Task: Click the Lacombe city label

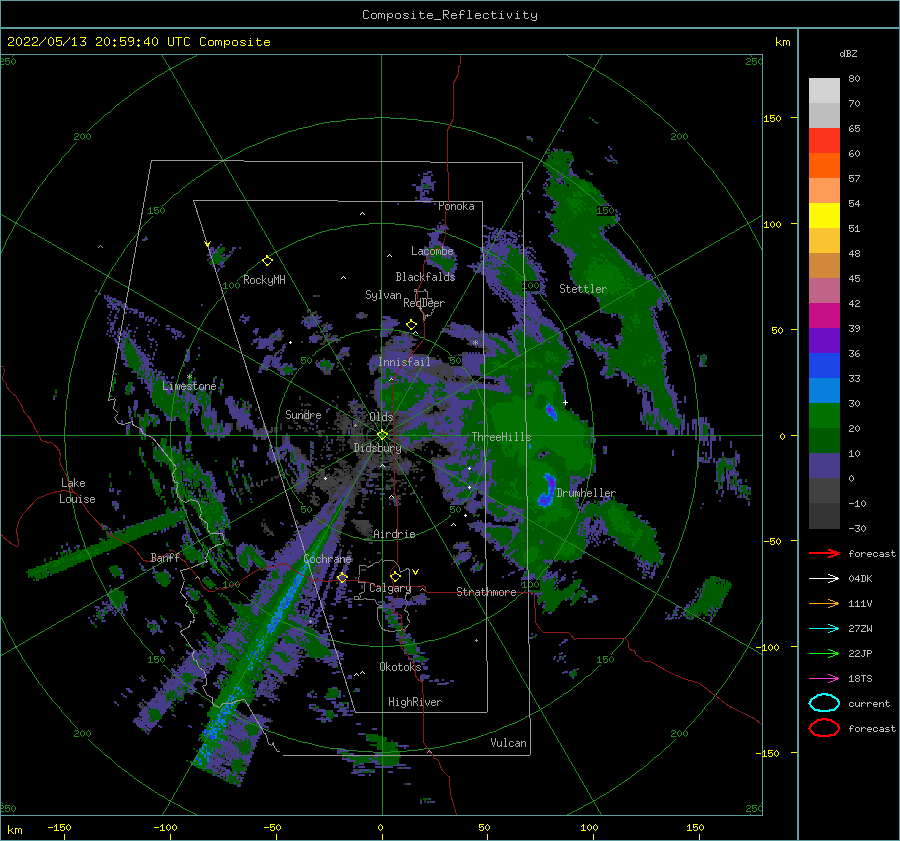Action: click(432, 251)
